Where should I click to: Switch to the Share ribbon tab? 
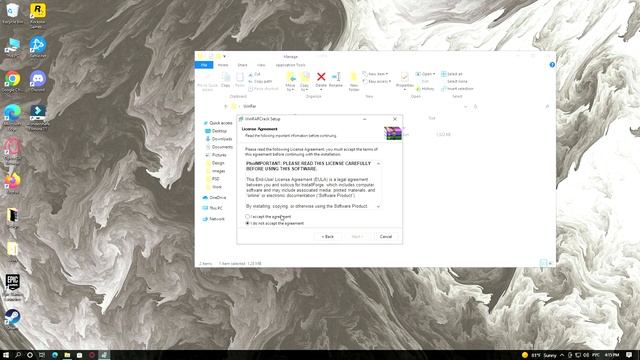(242, 65)
